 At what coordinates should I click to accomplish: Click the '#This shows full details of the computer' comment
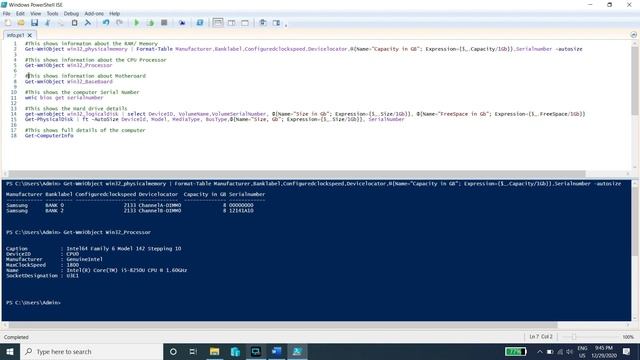point(85,130)
